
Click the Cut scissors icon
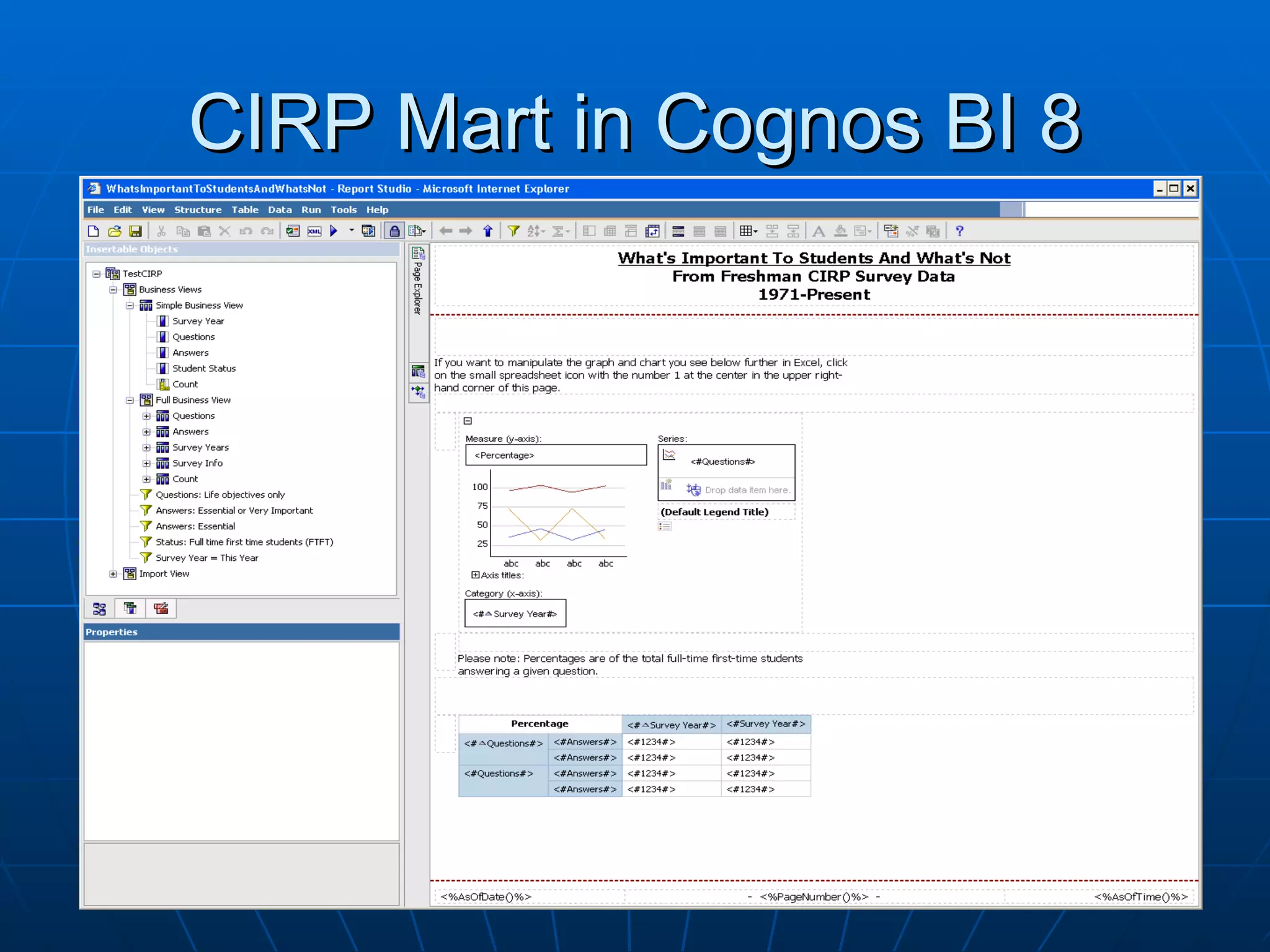(x=161, y=231)
